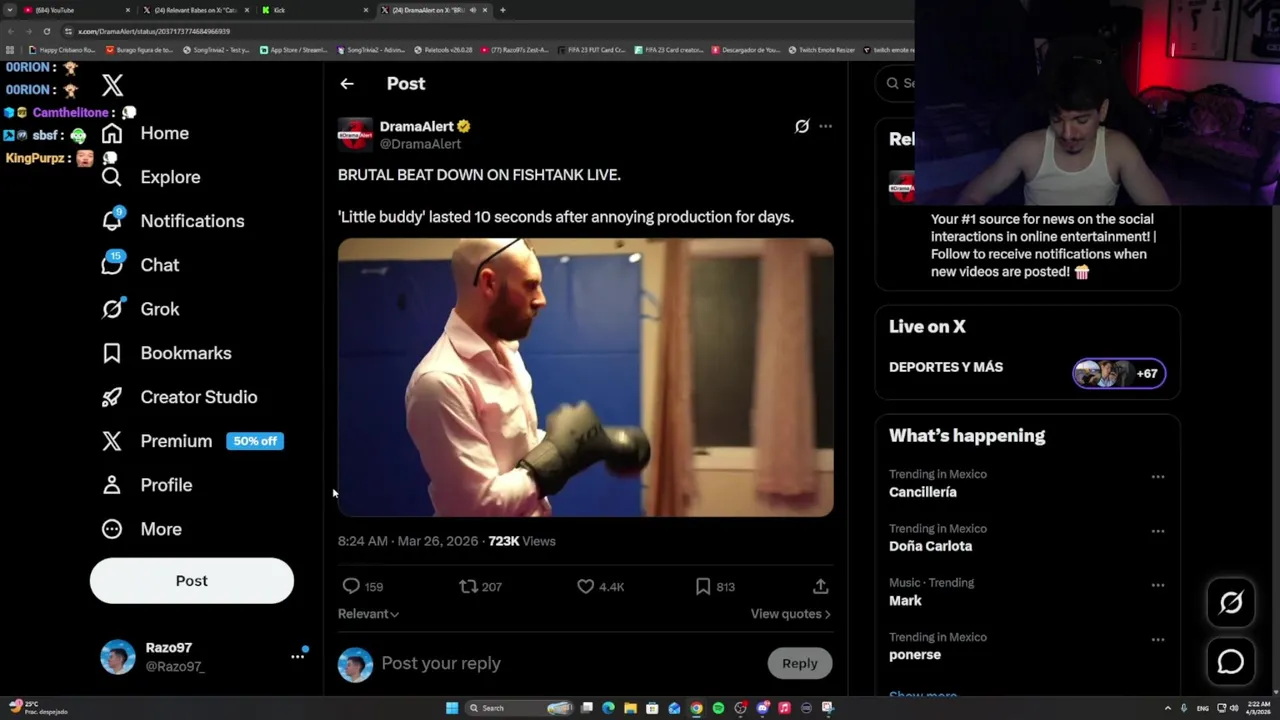
Task: Open options for Doña Carlota trend
Action: [1158, 531]
